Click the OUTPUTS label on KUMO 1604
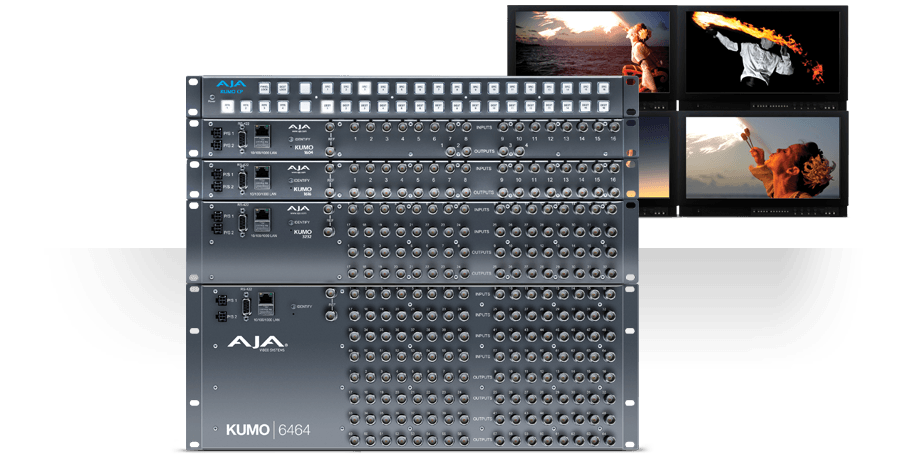Viewport: 900px width, 470px height. [484, 151]
